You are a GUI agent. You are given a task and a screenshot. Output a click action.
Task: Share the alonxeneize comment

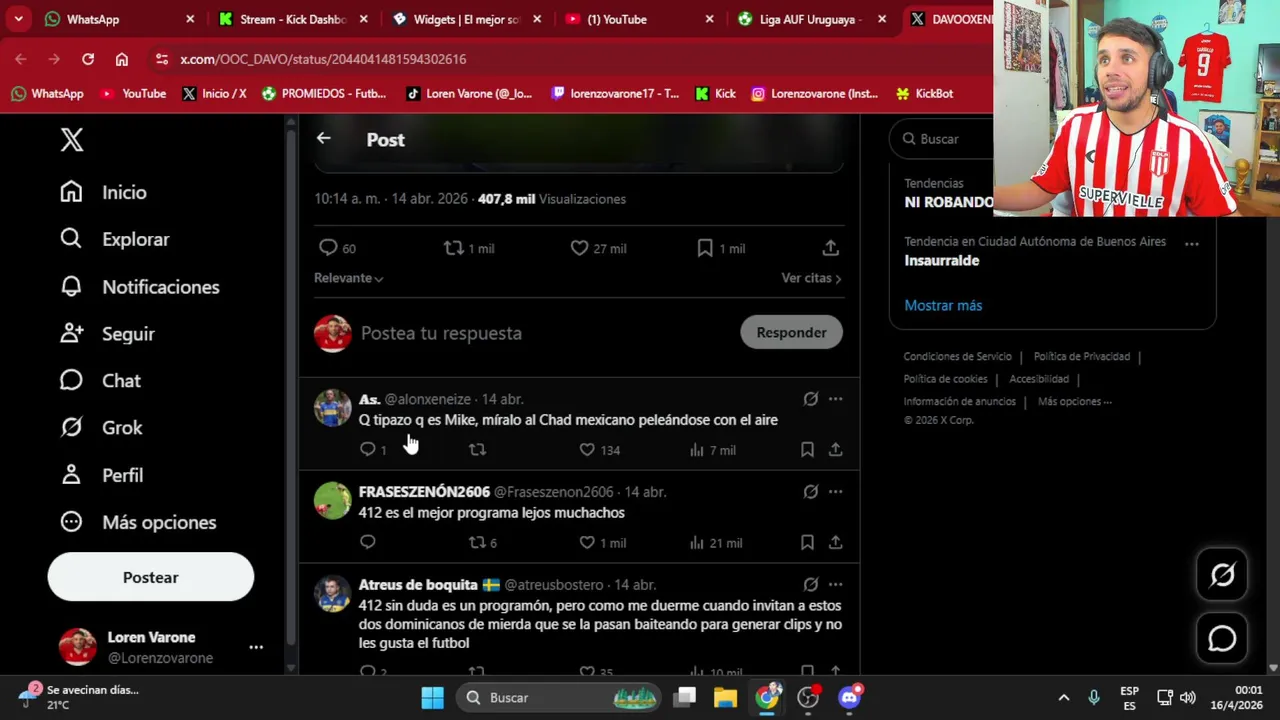835,450
